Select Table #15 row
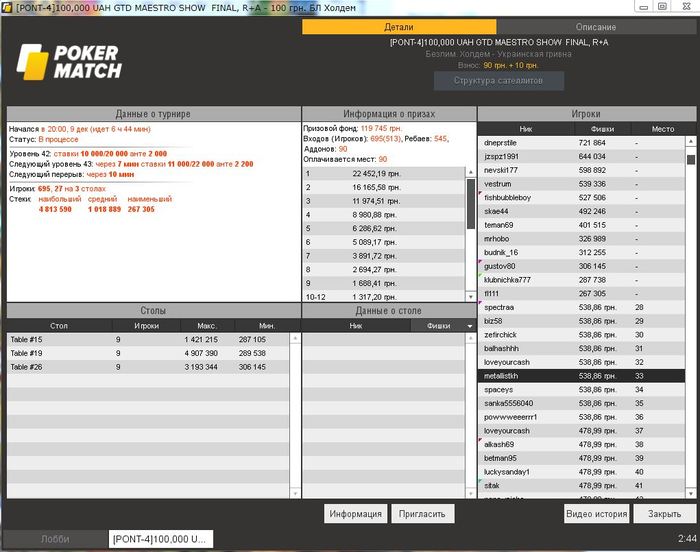700x552 pixels. [148, 339]
